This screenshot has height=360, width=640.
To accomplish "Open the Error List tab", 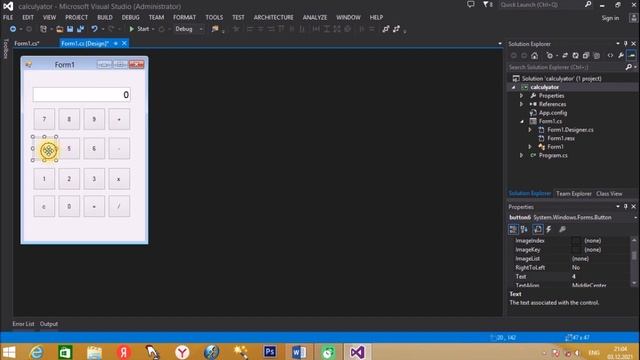I will 23,324.
